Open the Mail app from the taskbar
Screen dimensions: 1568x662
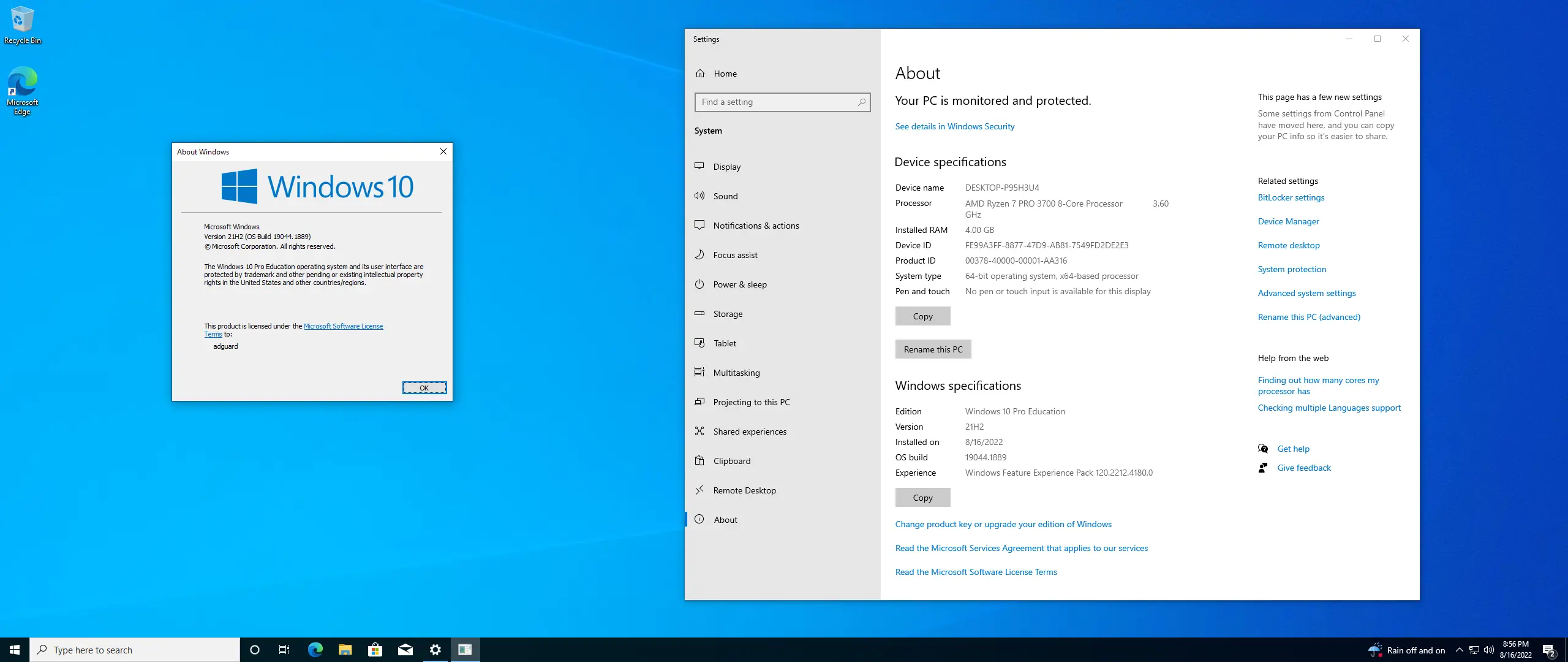point(405,649)
